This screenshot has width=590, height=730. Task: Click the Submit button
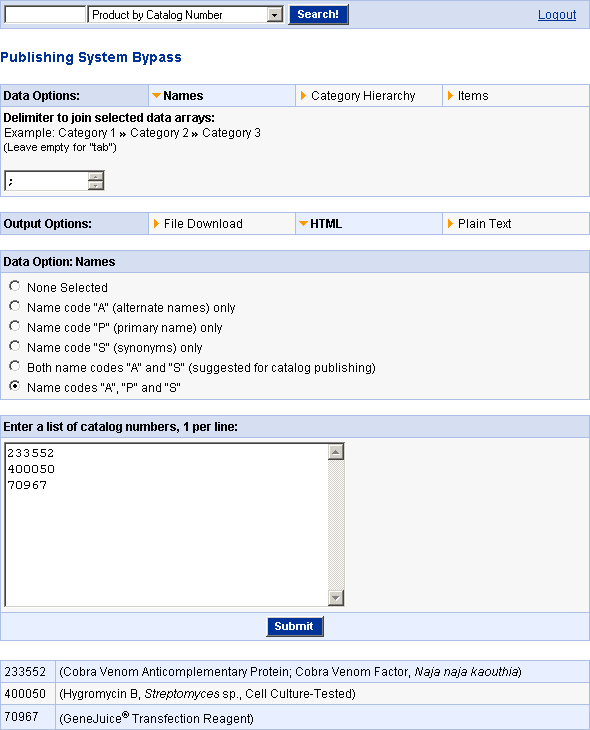coord(295,626)
